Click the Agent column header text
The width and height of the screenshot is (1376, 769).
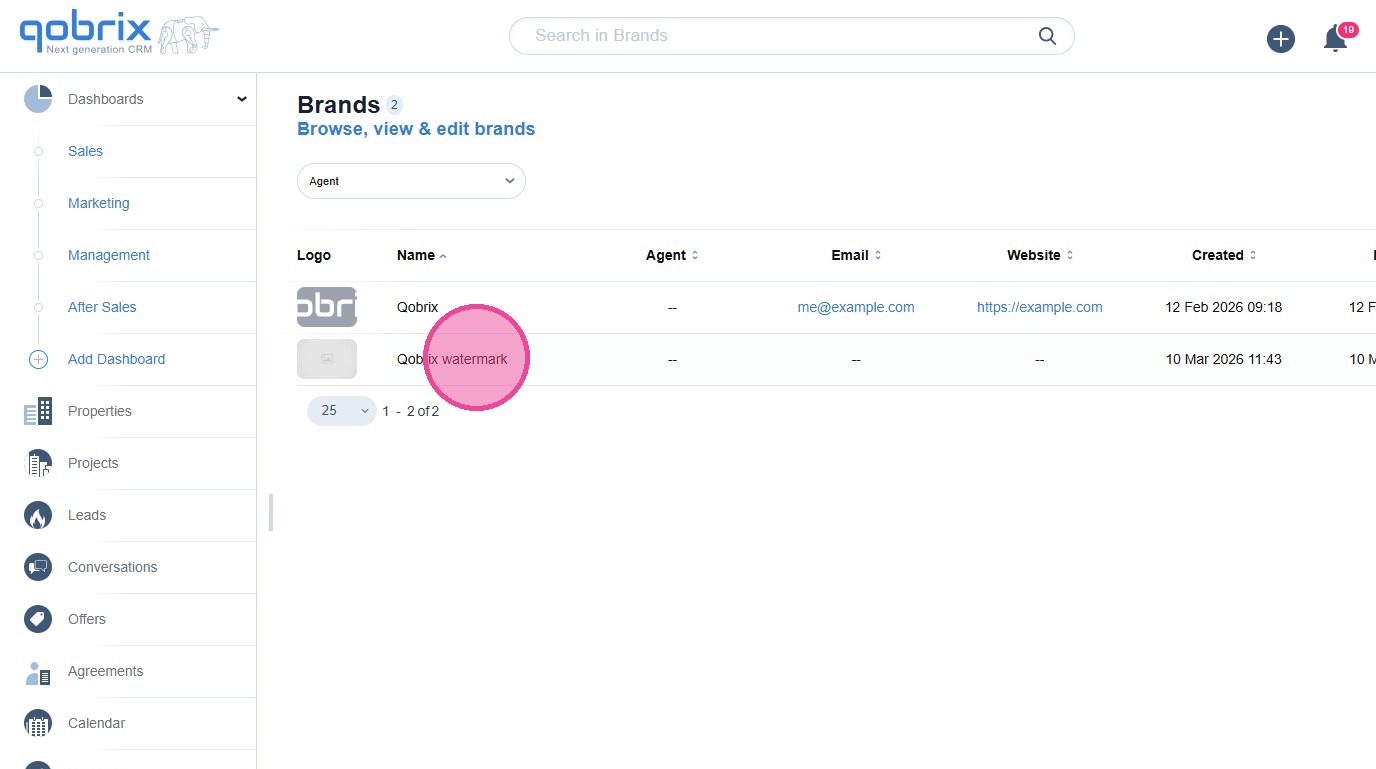pos(666,255)
